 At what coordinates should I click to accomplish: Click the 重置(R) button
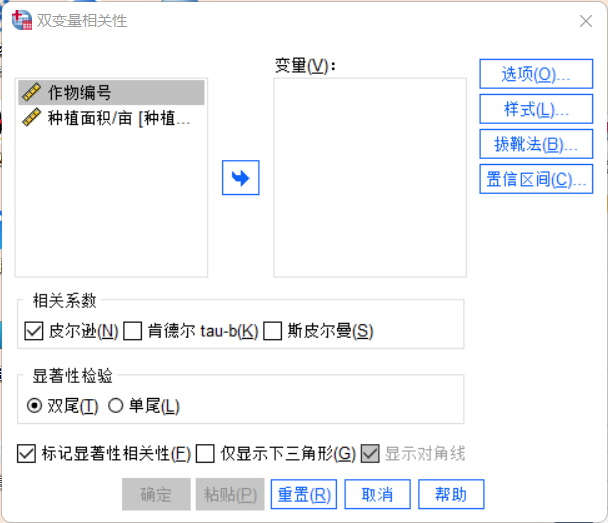click(304, 494)
